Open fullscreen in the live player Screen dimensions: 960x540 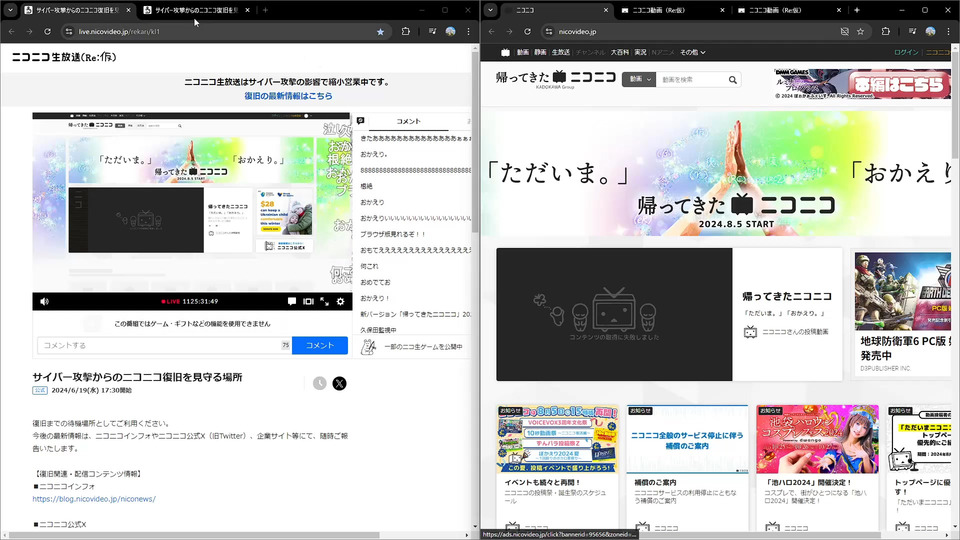point(324,301)
